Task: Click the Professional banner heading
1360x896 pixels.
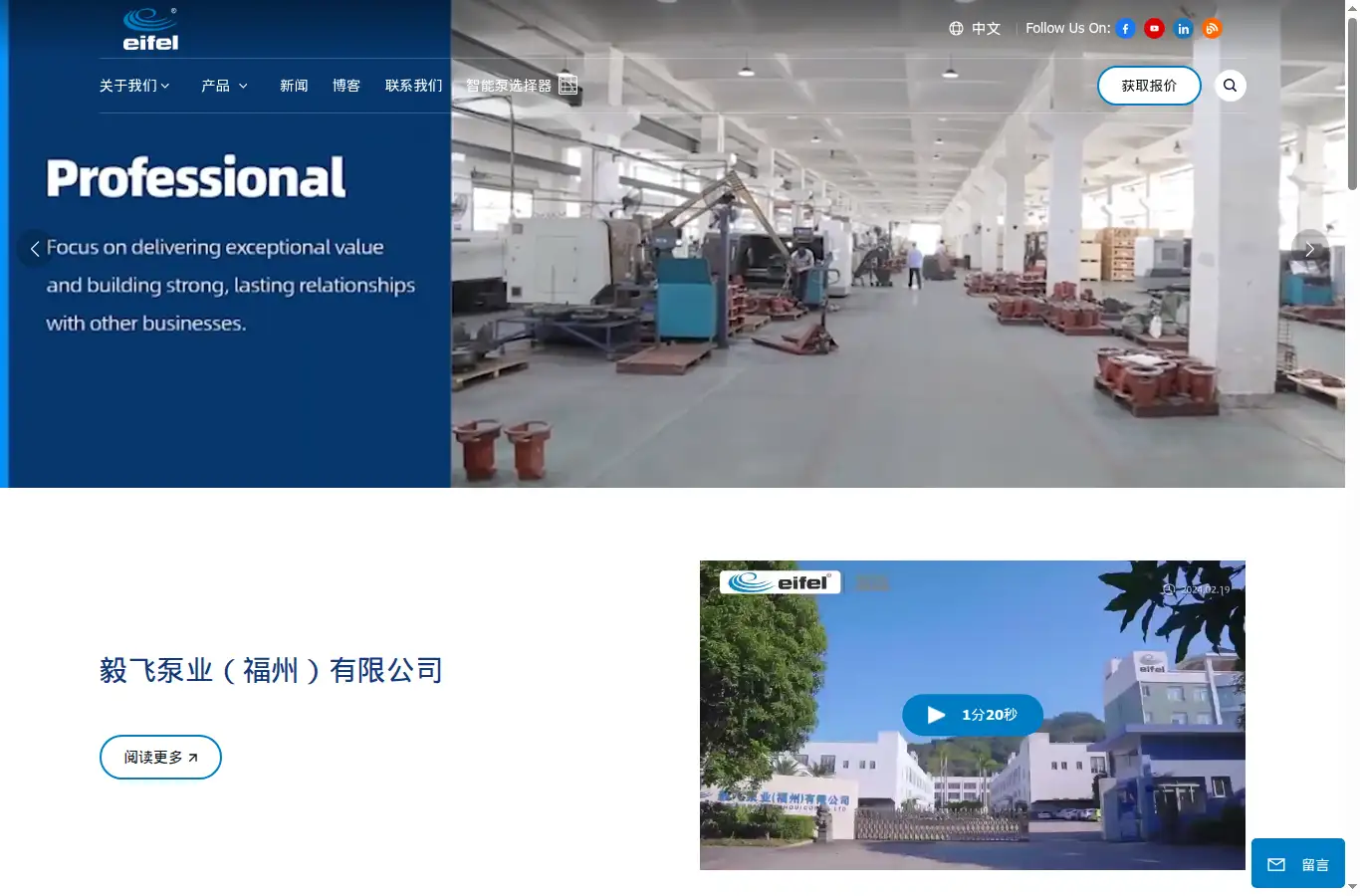Action: 196,178
